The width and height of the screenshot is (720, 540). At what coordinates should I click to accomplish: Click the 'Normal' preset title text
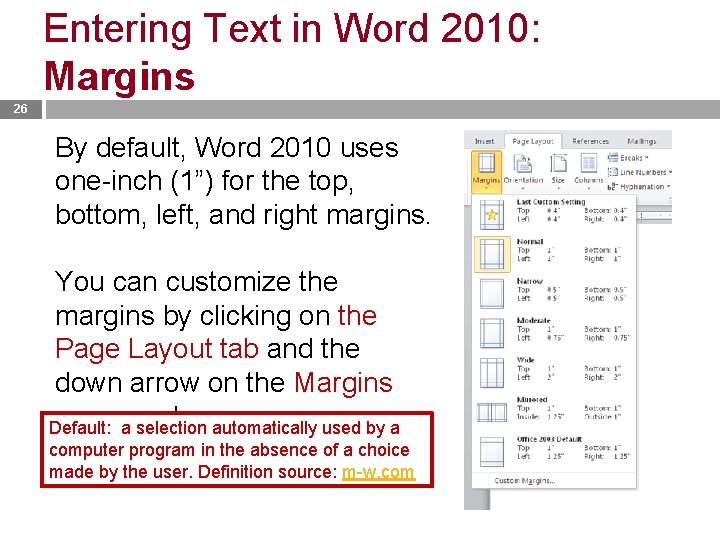coord(530,241)
